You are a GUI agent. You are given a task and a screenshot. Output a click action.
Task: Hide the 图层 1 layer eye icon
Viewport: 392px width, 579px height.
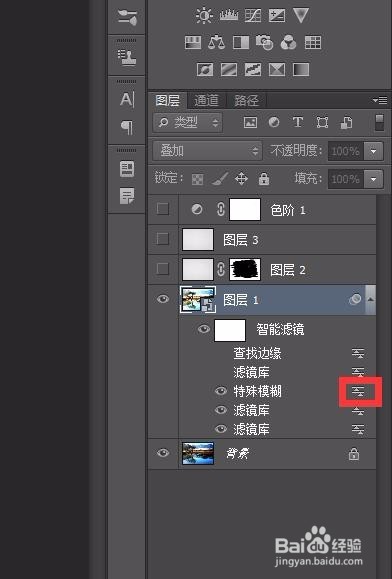163,299
